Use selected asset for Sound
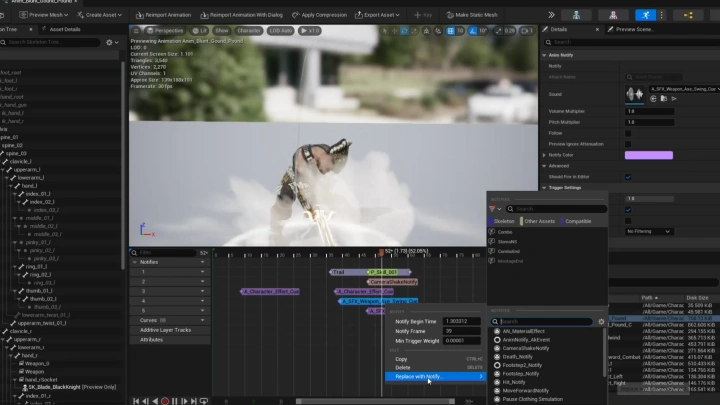The height and width of the screenshot is (405, 720). click(x=653, y=99)
